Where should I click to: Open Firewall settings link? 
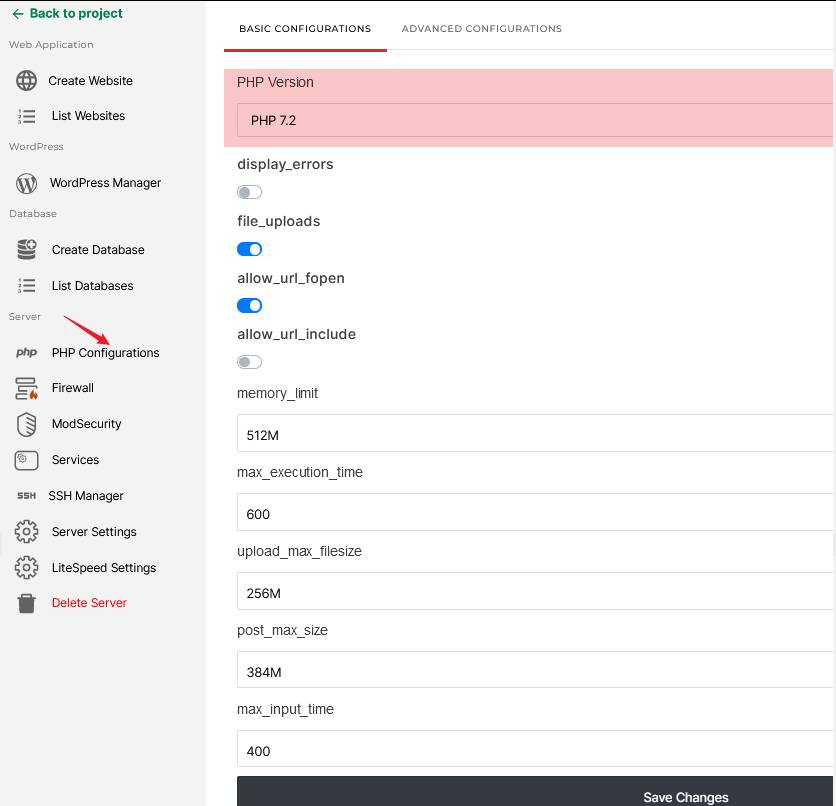pos(73,388)
